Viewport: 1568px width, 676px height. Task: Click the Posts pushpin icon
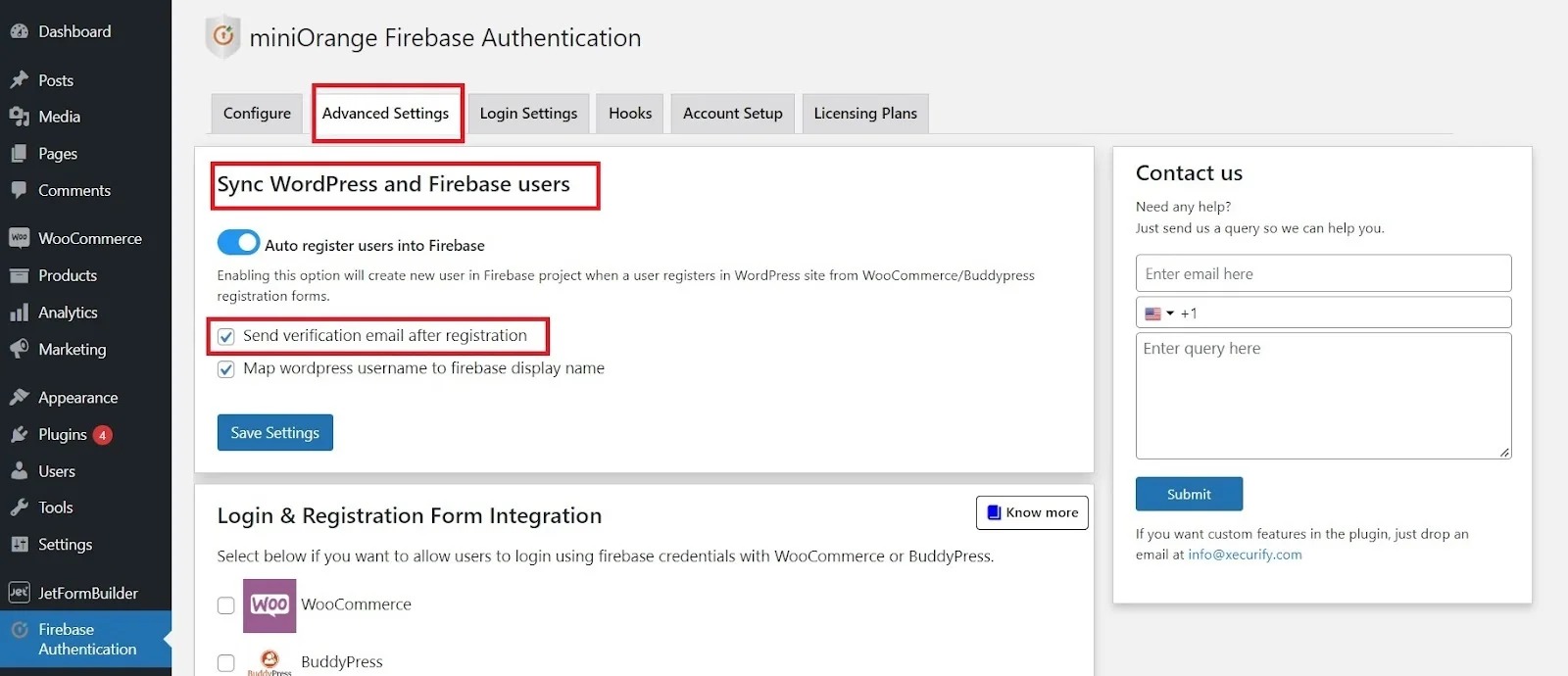19,79
